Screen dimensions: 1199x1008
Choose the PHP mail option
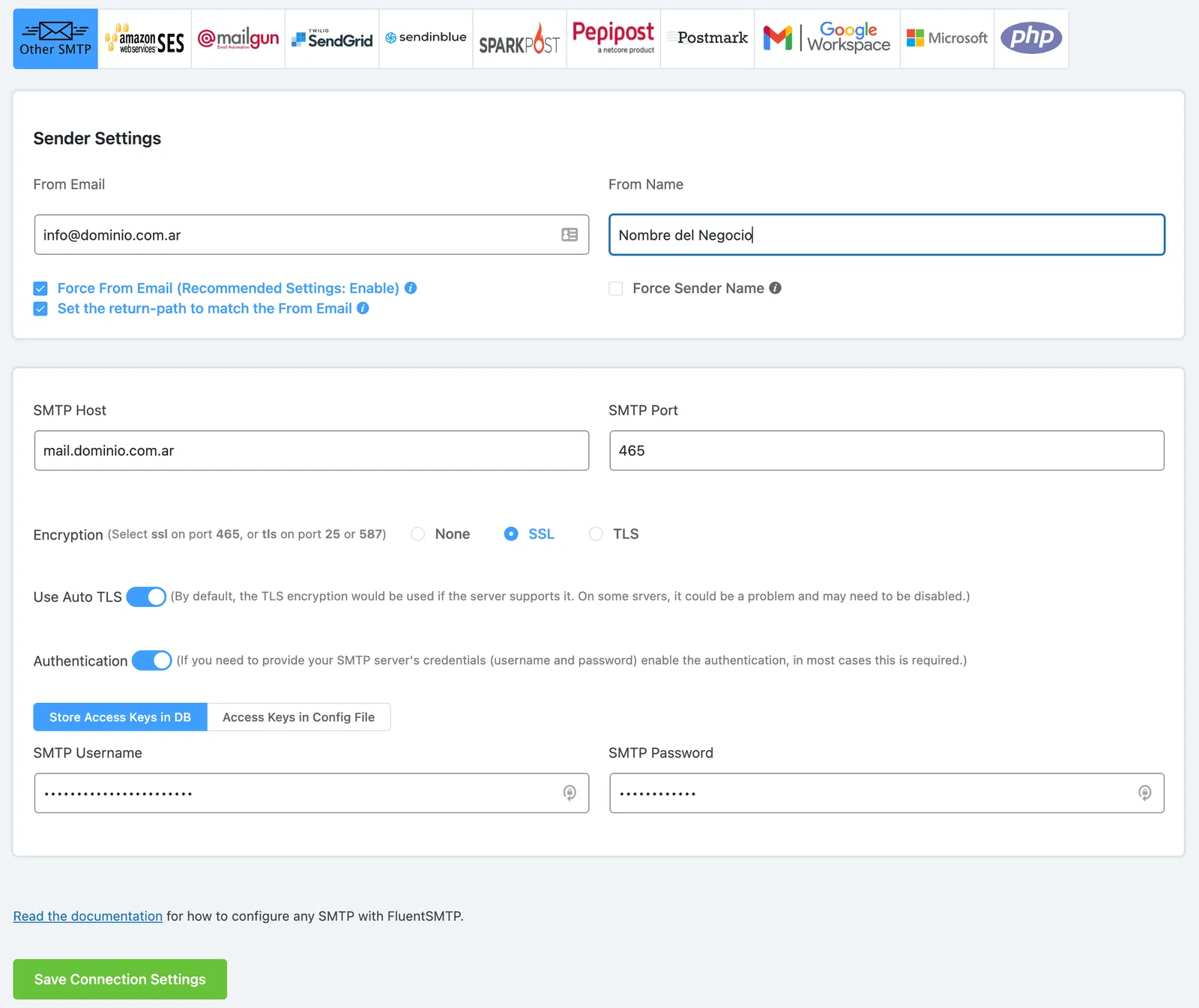coord(1031,37)
